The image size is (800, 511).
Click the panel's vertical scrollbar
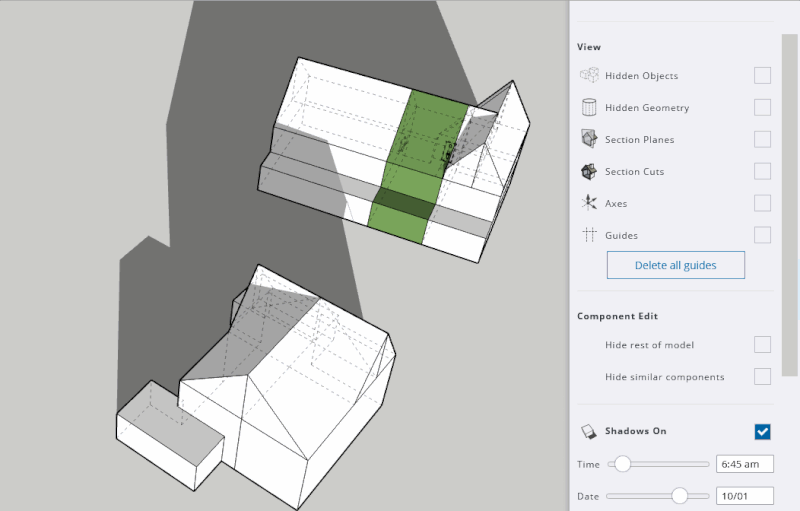(789, 205)
